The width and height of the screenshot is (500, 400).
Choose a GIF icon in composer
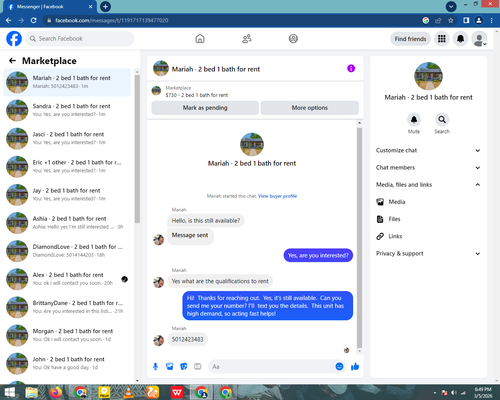point(198,367)
